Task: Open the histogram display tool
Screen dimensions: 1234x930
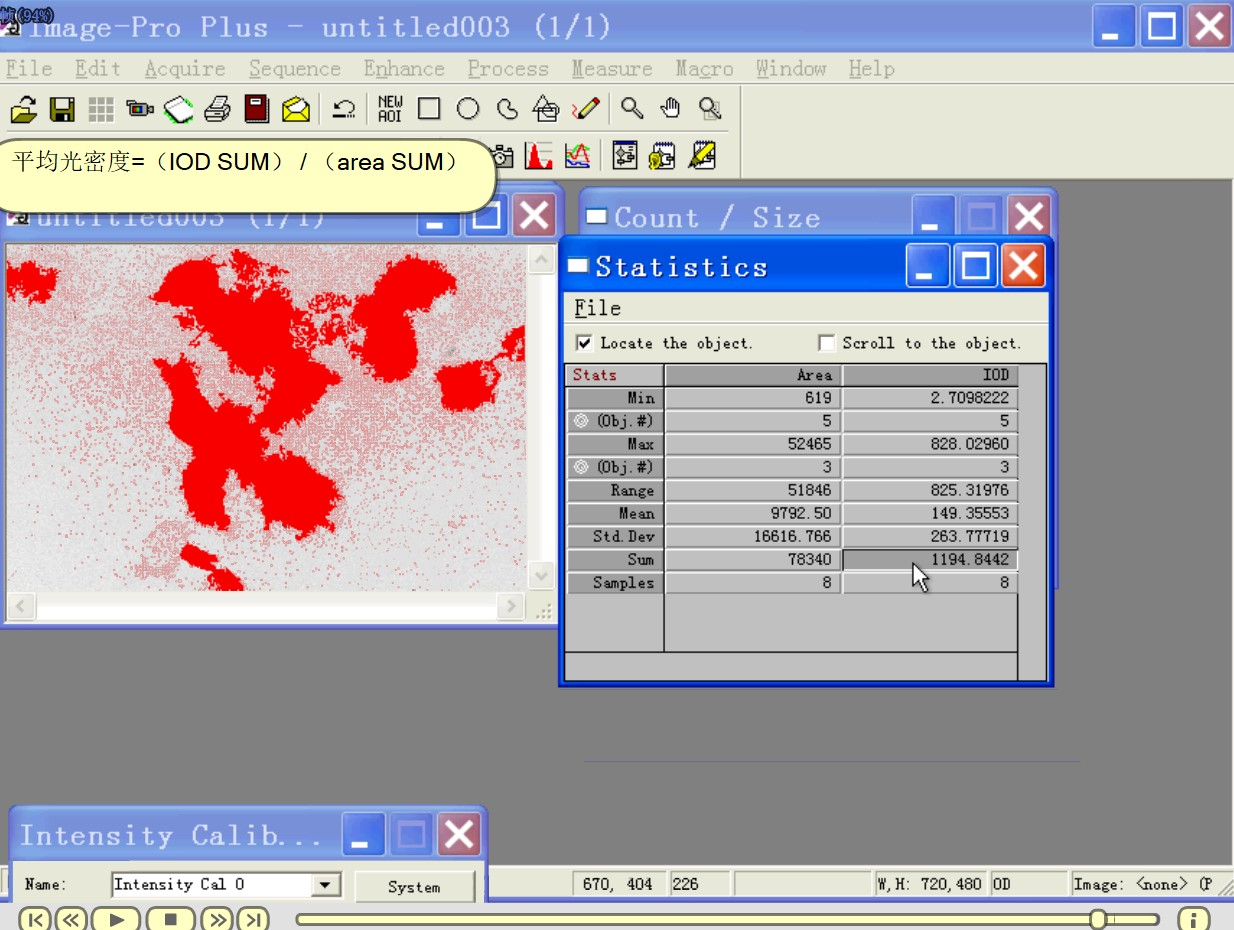Action: pos(538,155)
